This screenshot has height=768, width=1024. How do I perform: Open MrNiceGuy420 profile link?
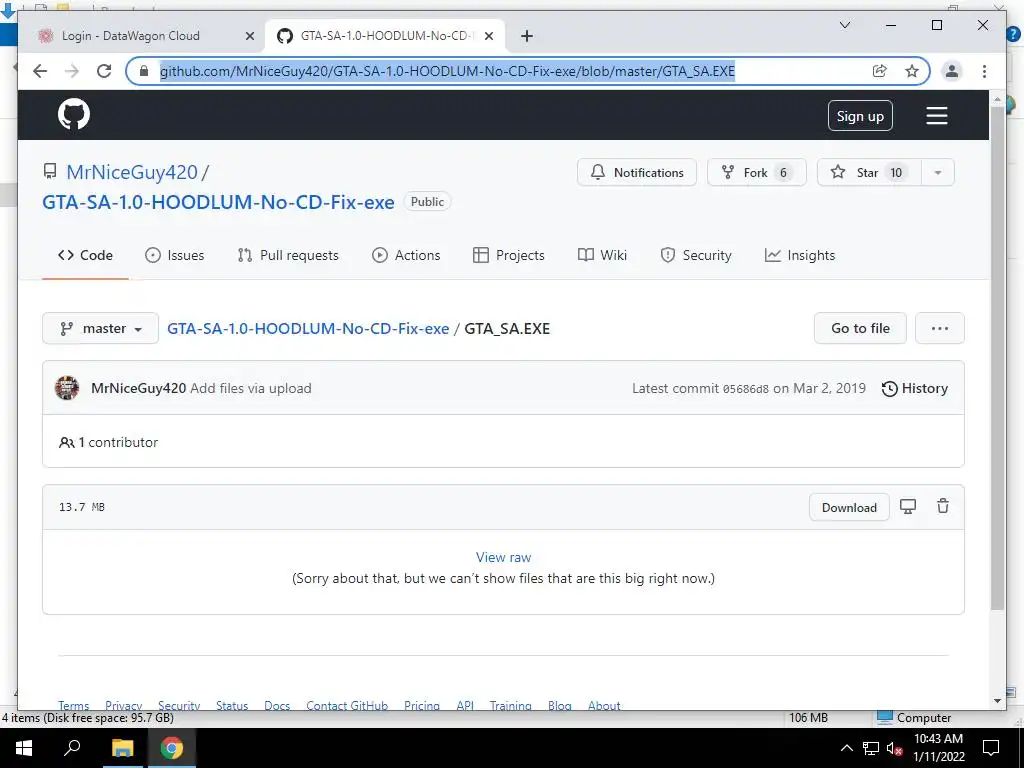[131, 172]
